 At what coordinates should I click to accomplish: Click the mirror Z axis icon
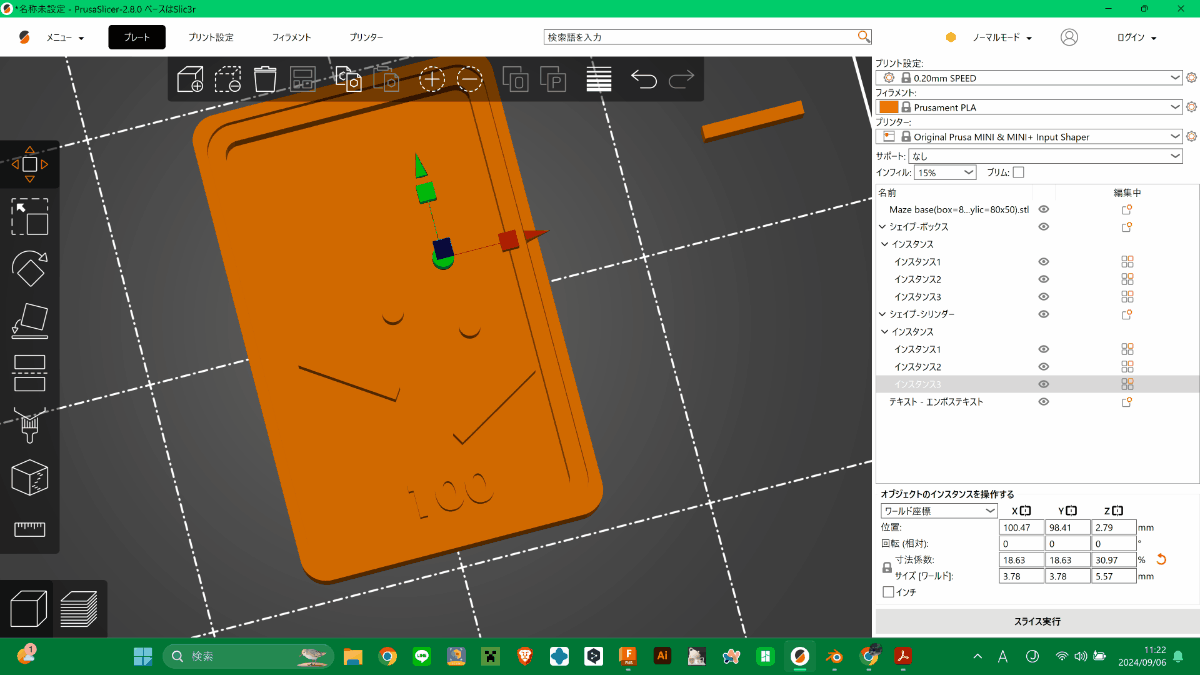(1117, 510)
